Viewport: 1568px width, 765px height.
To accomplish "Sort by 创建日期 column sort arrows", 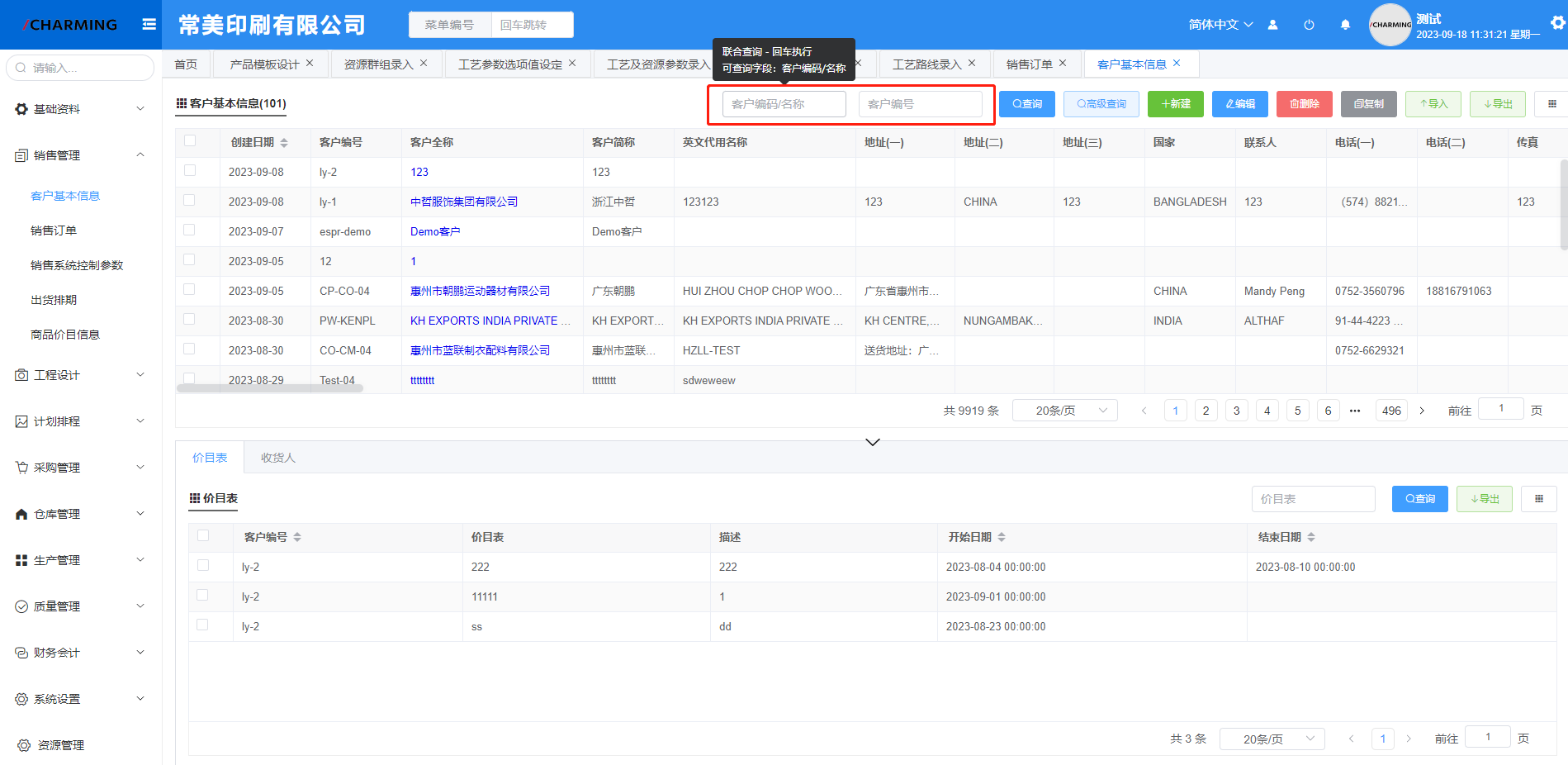I will pos(284,143).
